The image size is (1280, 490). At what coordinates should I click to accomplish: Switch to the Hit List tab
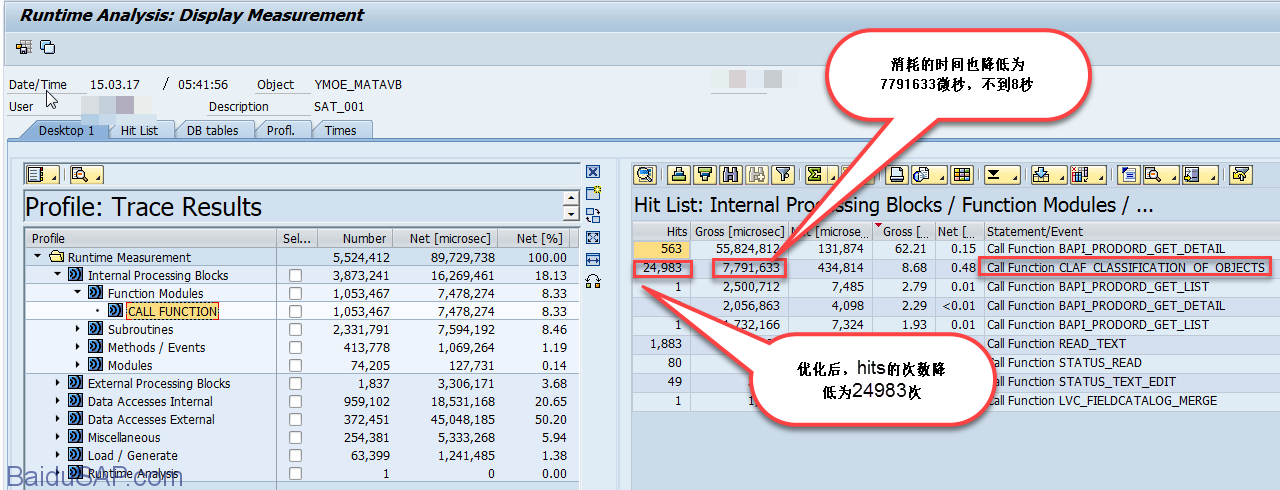click(139, 130)
